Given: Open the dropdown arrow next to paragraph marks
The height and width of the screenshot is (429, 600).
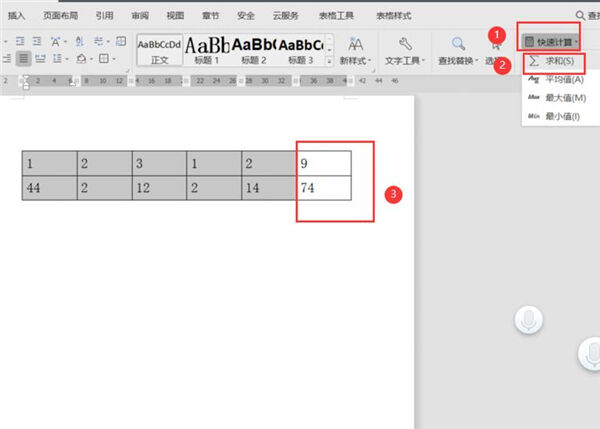Looking at the screenshot, I should (x=108, y=42).
